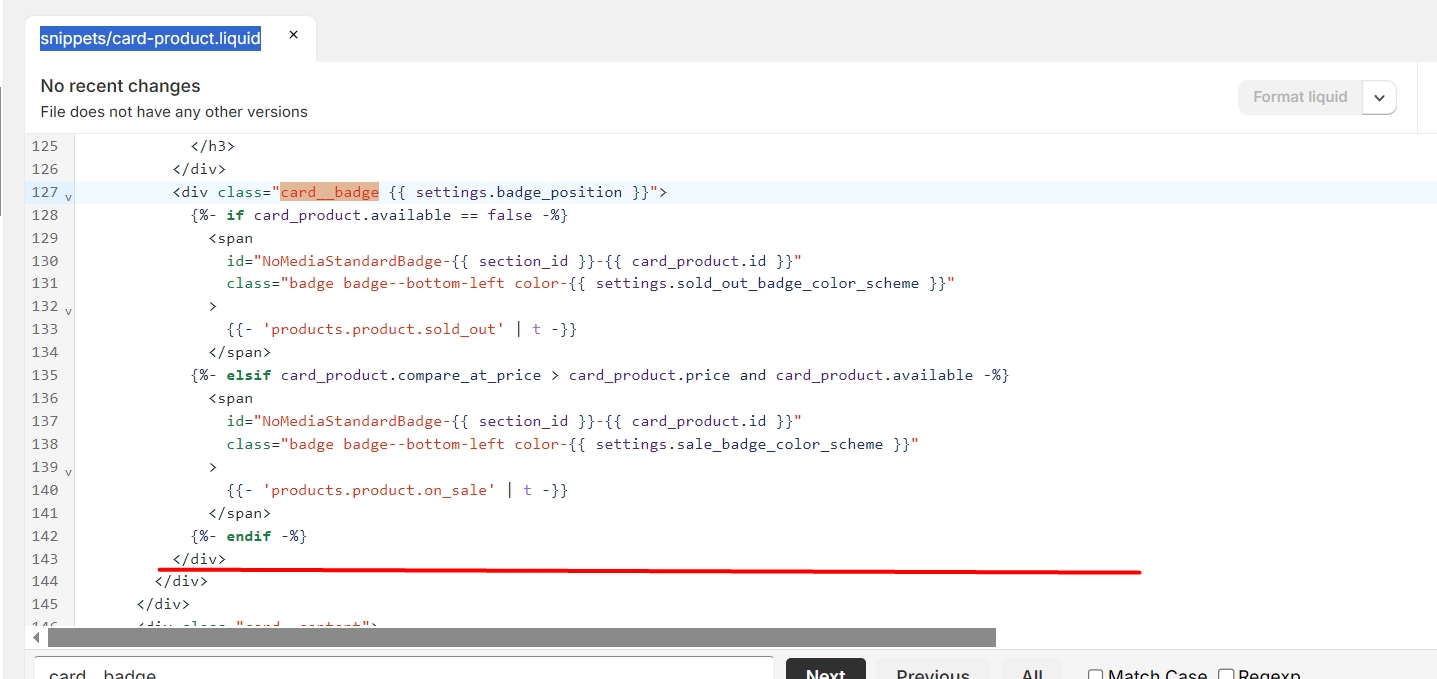Viewport: 1437px width, 679px height.
Task: Click settings.sold_out_badge_color_scheme on line 131
Action: pyautogui.click(x=757, y=283)
